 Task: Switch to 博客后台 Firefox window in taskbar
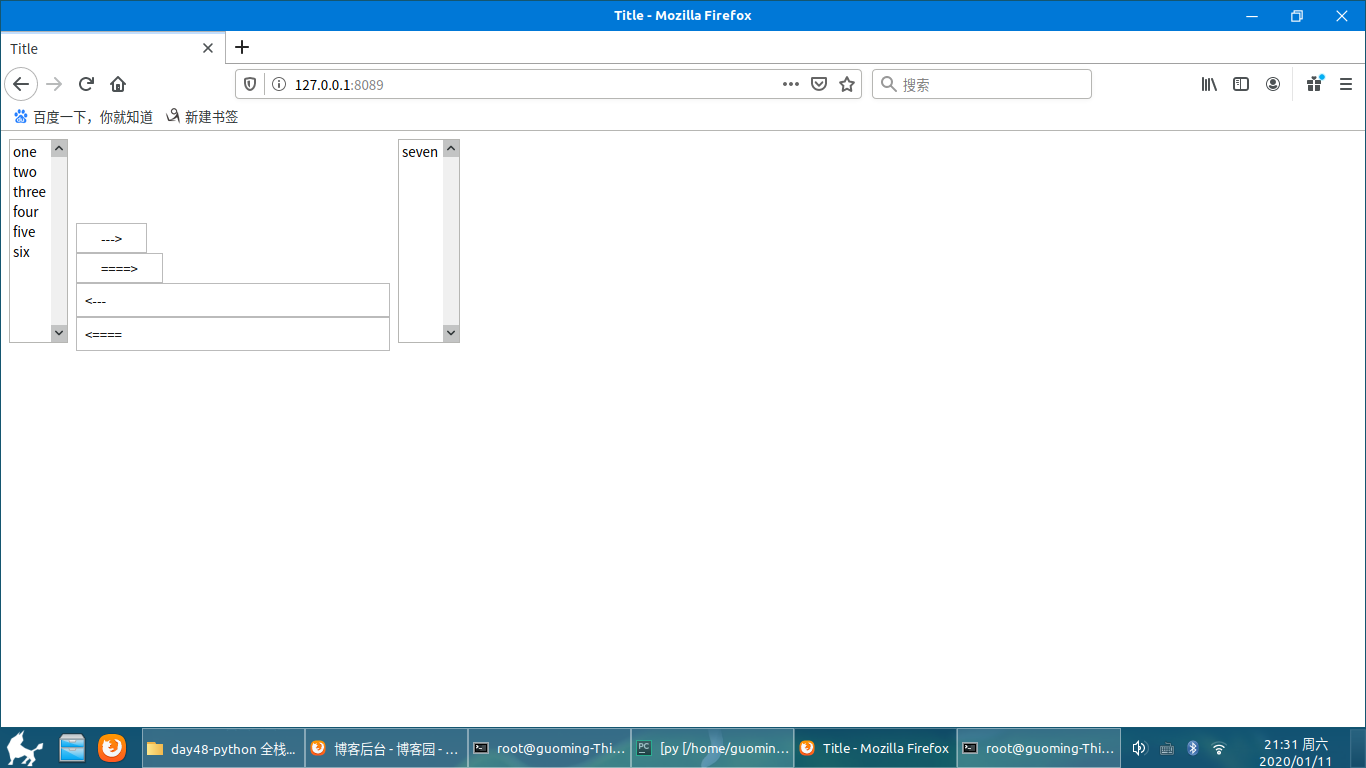click(x=386, y=748)
